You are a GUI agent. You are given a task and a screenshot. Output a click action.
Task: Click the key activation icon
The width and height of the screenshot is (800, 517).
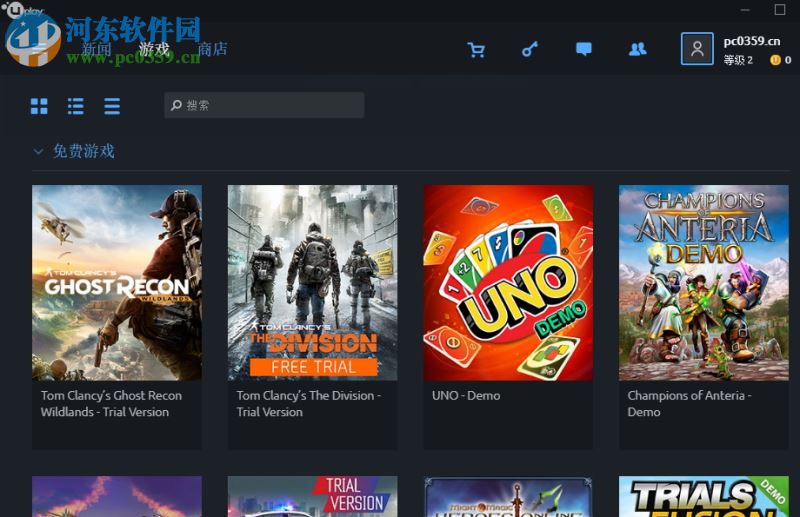[530, 50]
